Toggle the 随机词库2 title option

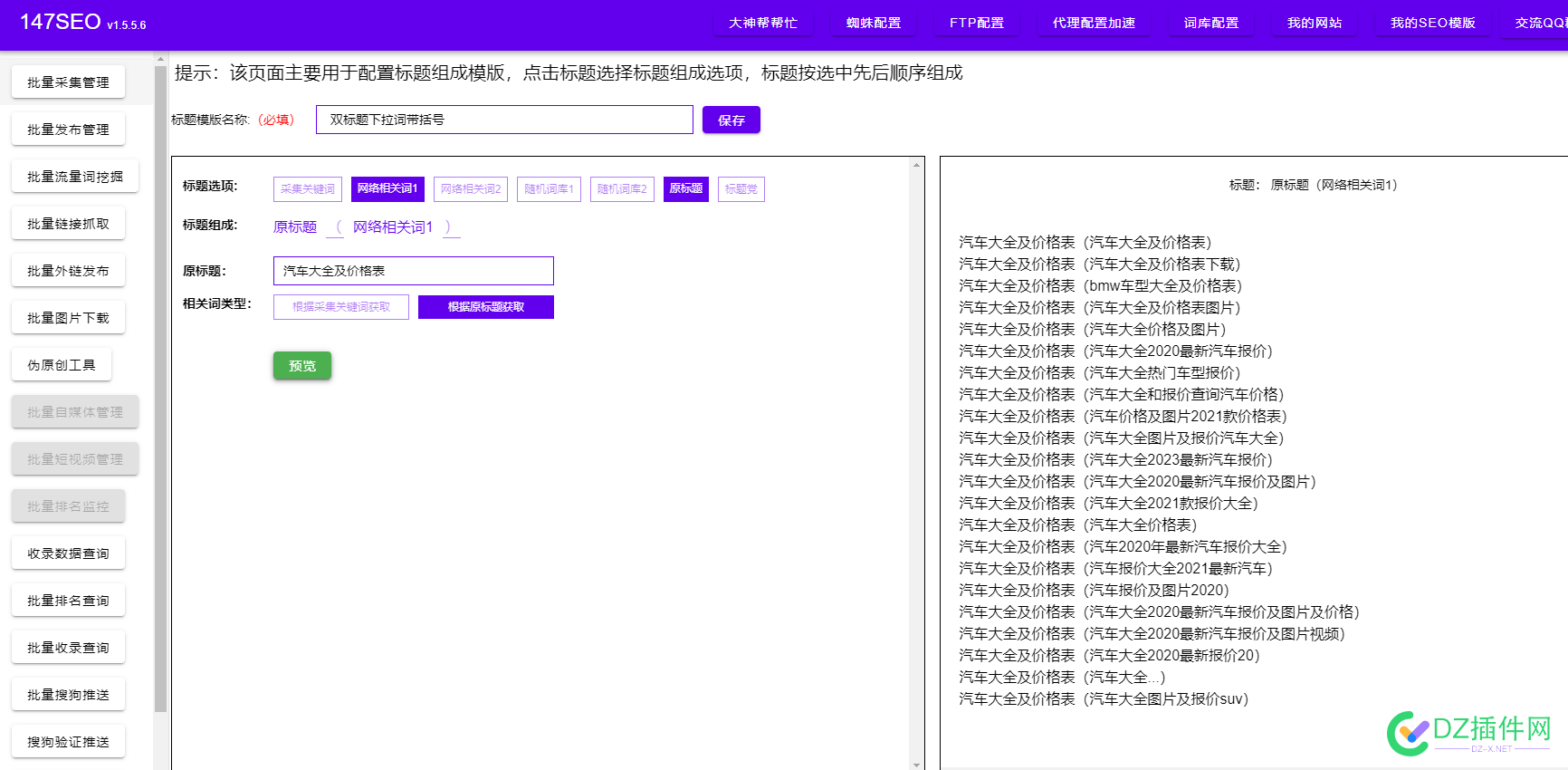[622, 188]
